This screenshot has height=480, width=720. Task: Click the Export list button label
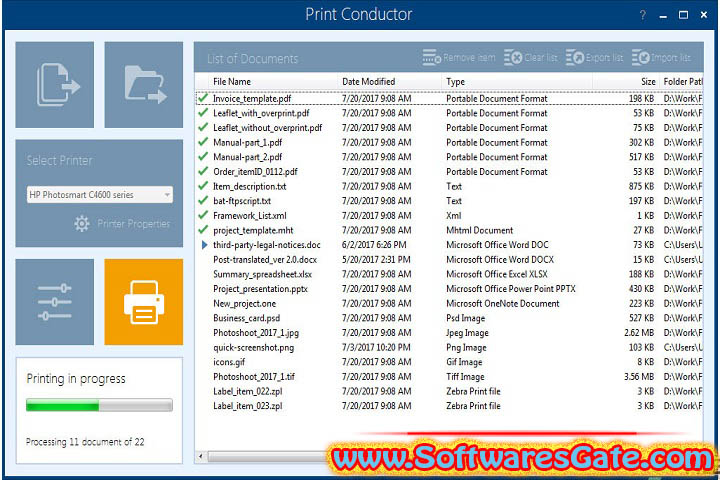[x=604, y=58]
